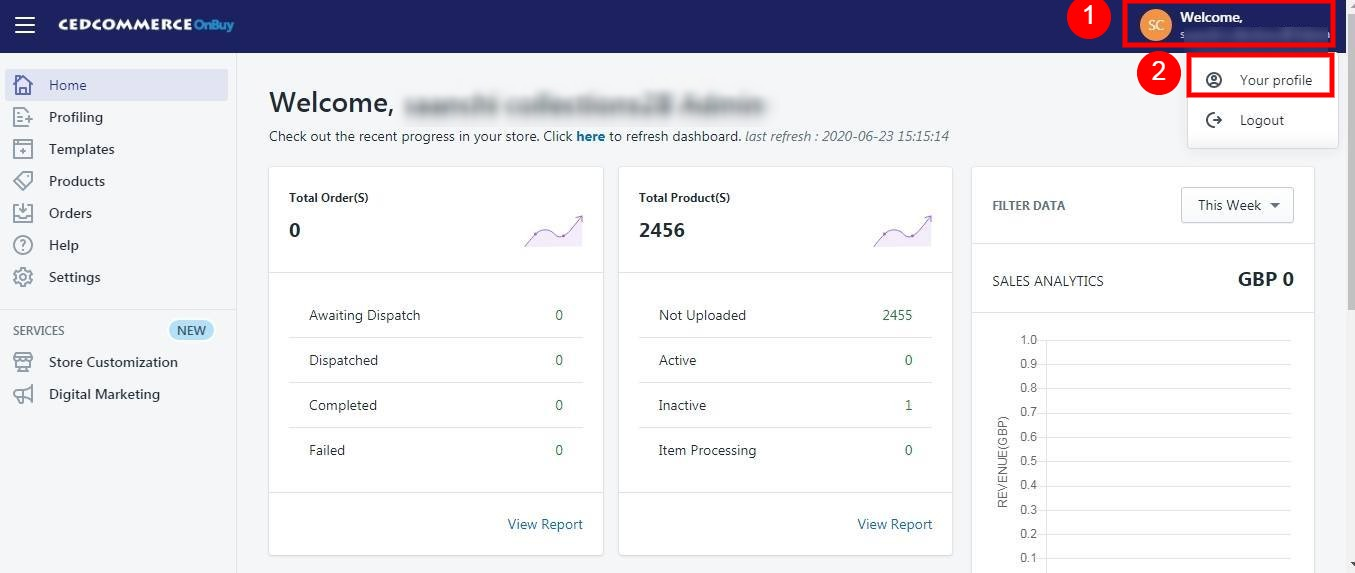This screenshot has height=573, width=1355.
Task: Click the Completed orders row
Action: tap(436, 405)
